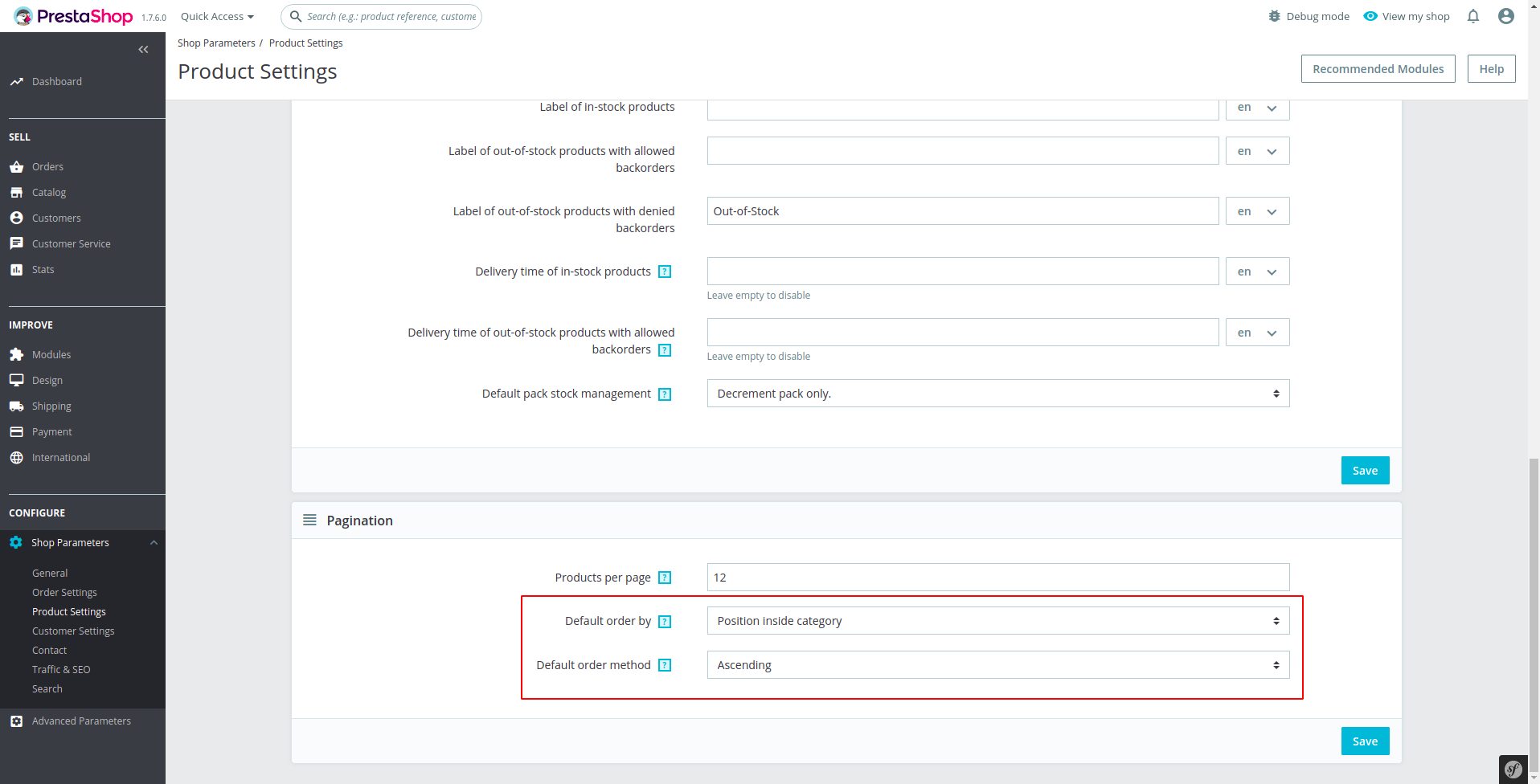Open the Default order by dropdown
The height and width of the screenshot is (784, 1540).
[997, 620]
